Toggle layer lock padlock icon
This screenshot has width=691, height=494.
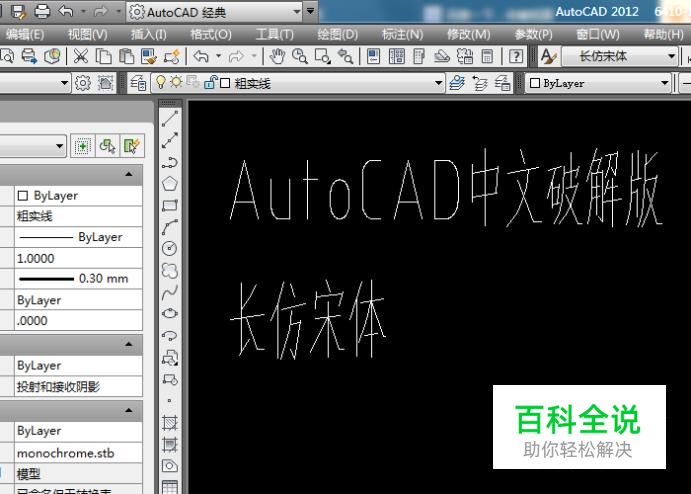tap(211, 82)
